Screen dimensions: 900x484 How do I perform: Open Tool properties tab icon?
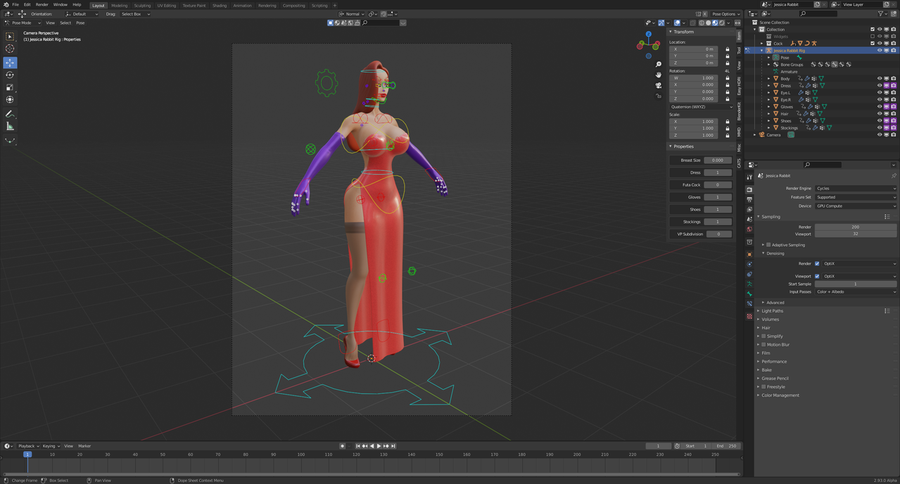click(x=750, y=177)
